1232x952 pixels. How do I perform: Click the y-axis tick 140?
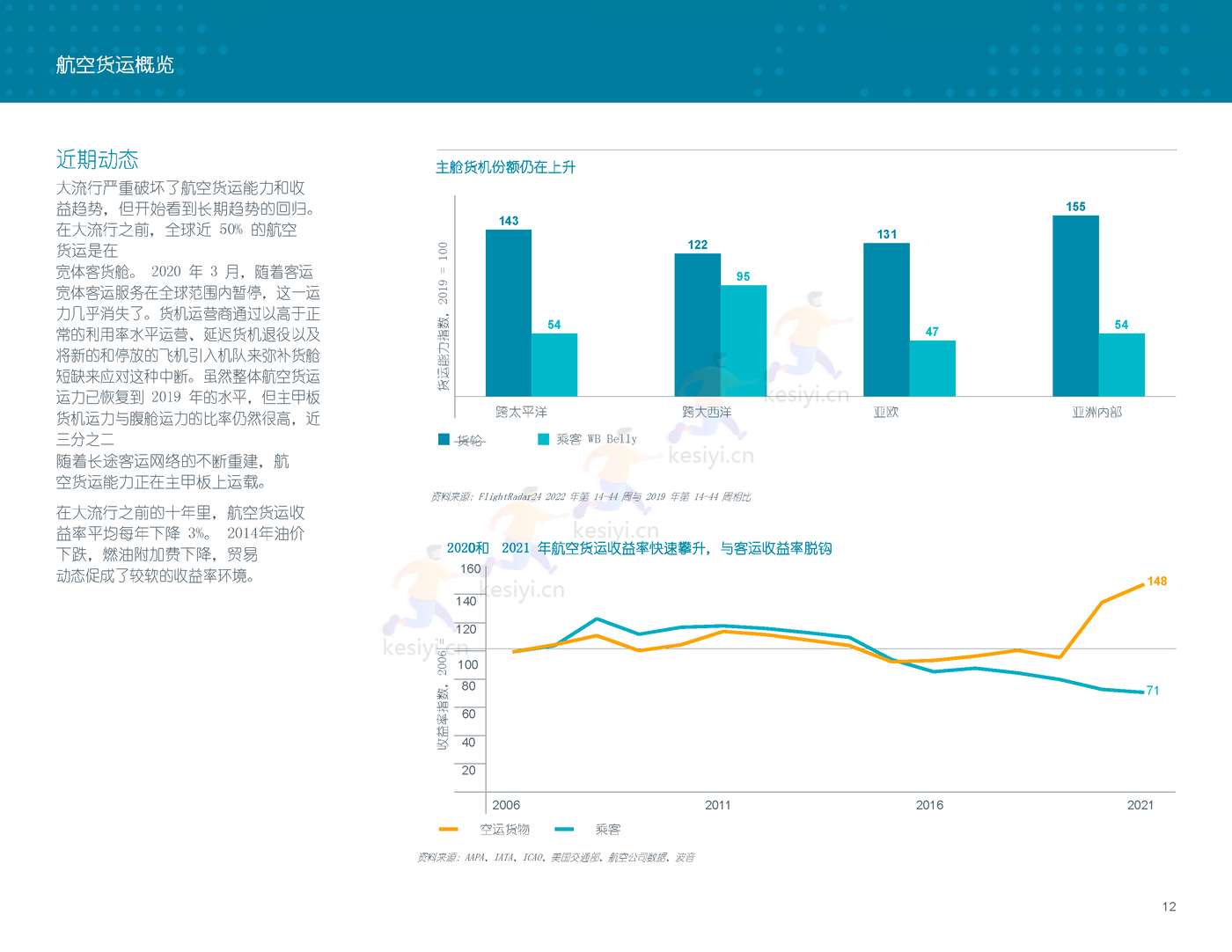(466, 601)
